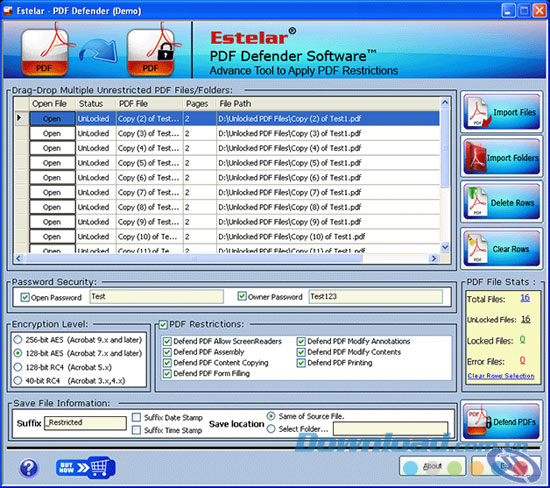
Task: Click the Error Files count value
Action: tap(522, 360)
